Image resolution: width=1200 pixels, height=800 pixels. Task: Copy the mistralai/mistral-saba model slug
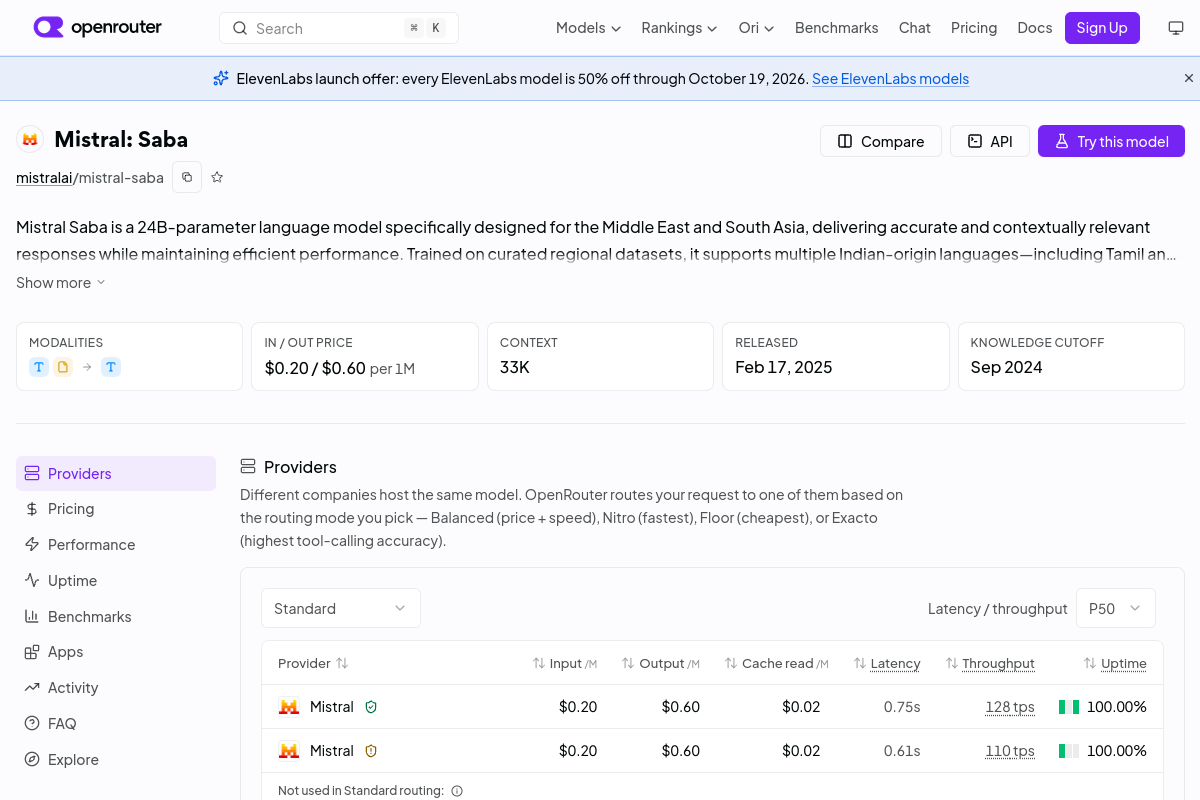point(187,177)
